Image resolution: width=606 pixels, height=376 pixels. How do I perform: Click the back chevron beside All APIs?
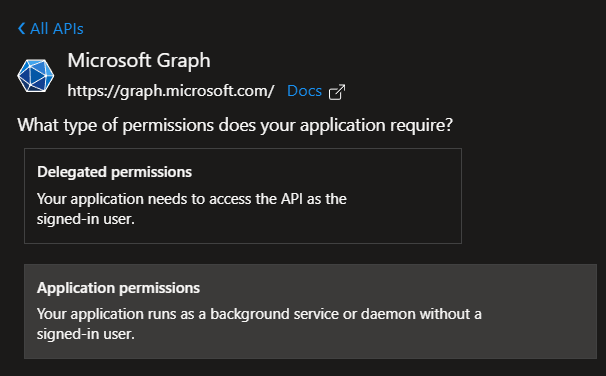22,29
